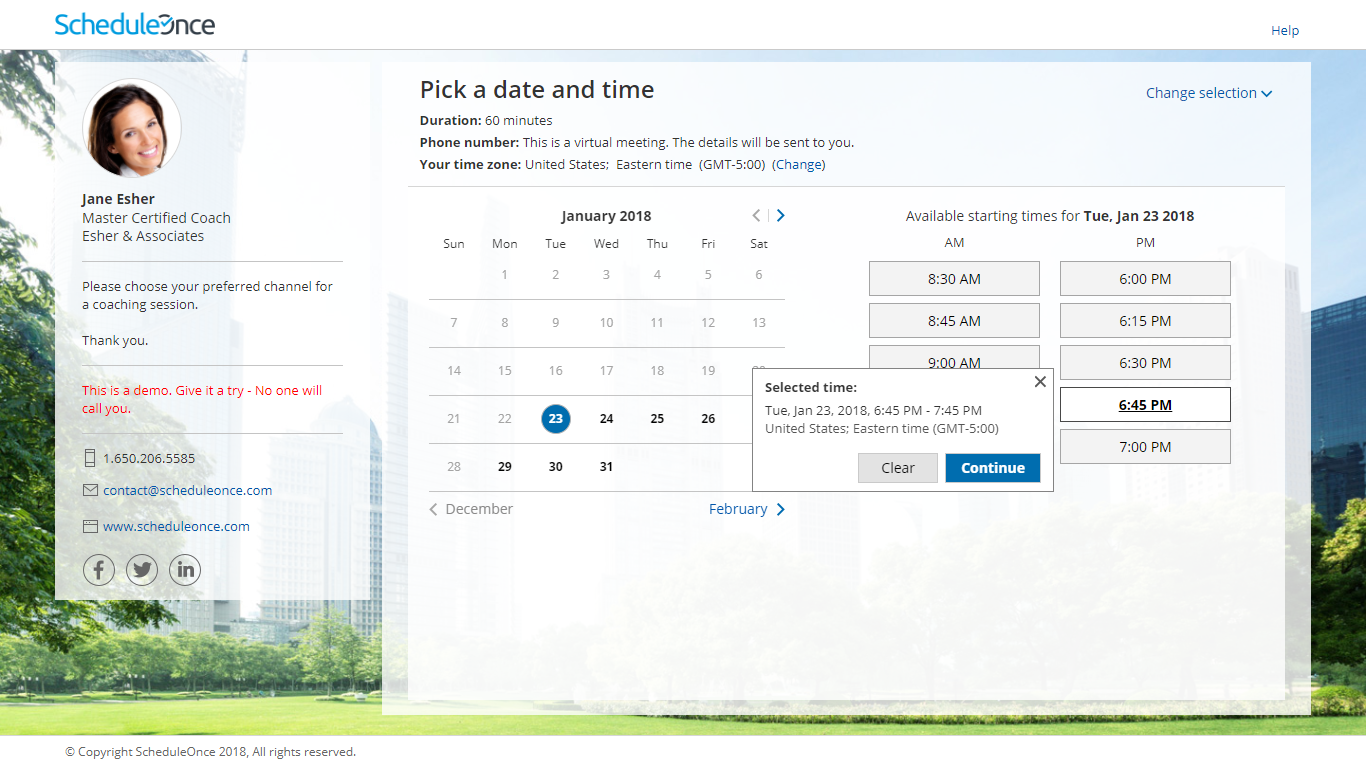1366x768 pixels.
Task: Click the envelope icon next to the email
Action: 89,490
